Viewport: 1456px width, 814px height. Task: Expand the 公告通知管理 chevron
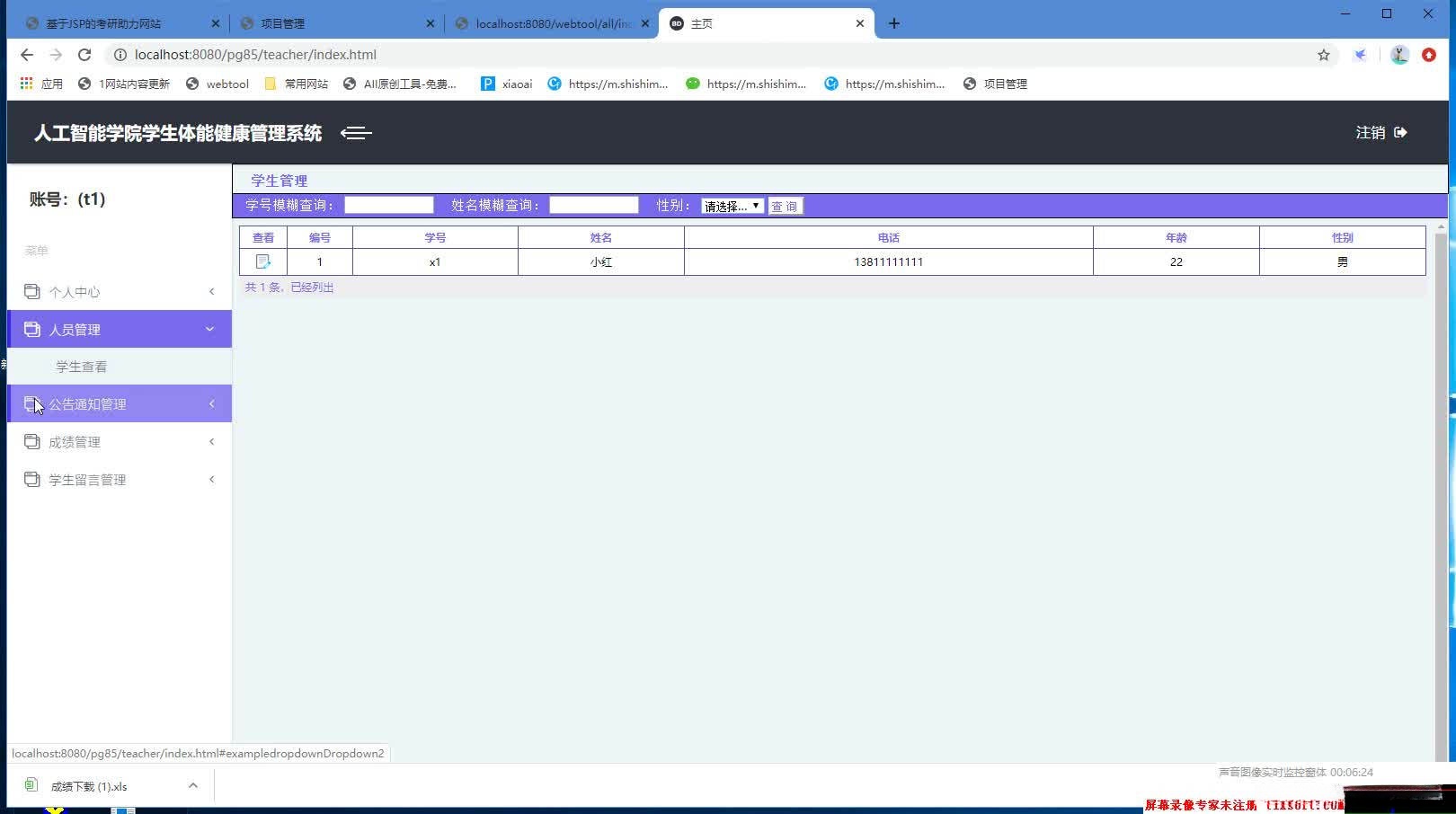212,403
